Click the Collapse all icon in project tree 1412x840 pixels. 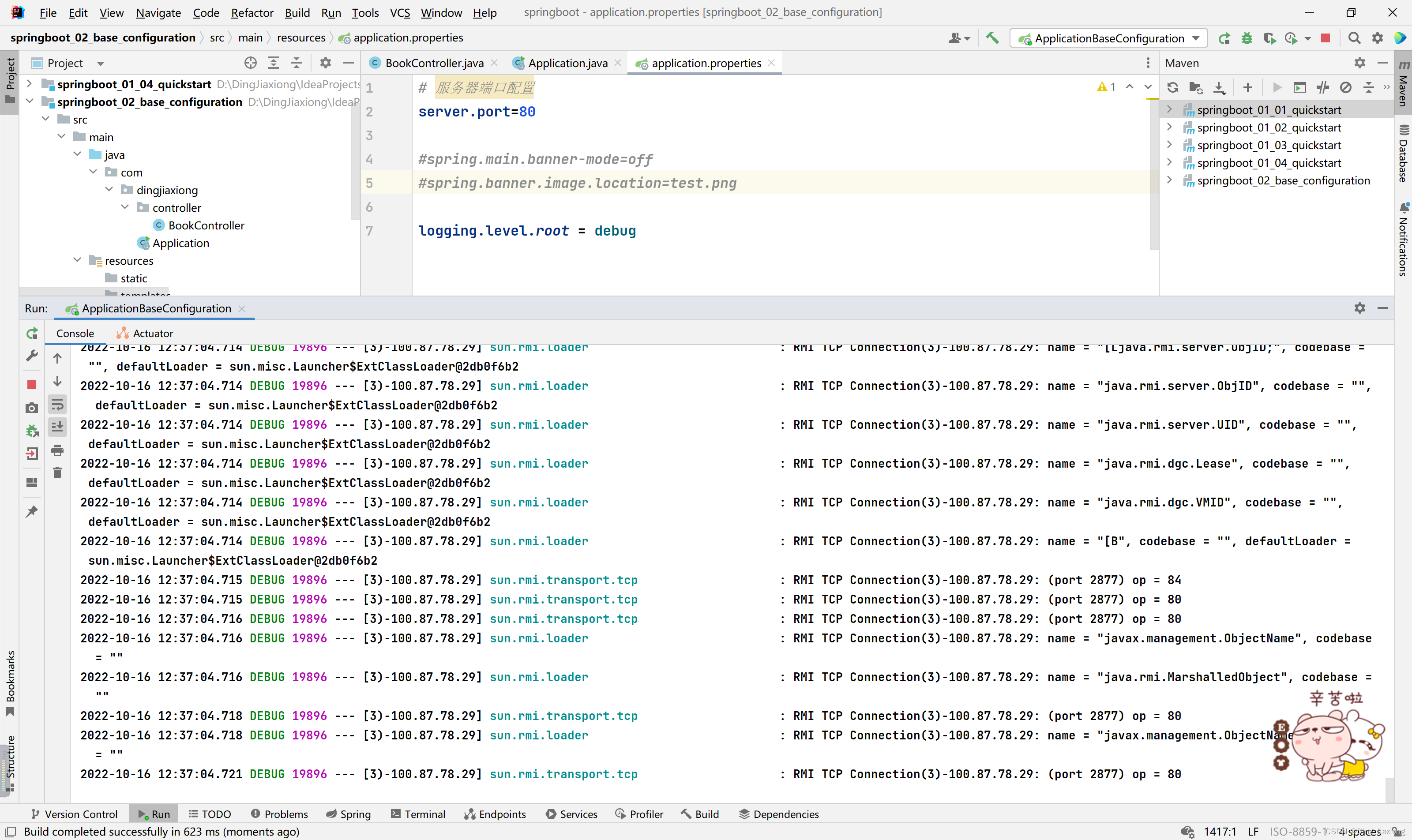[x=296, y=63]
